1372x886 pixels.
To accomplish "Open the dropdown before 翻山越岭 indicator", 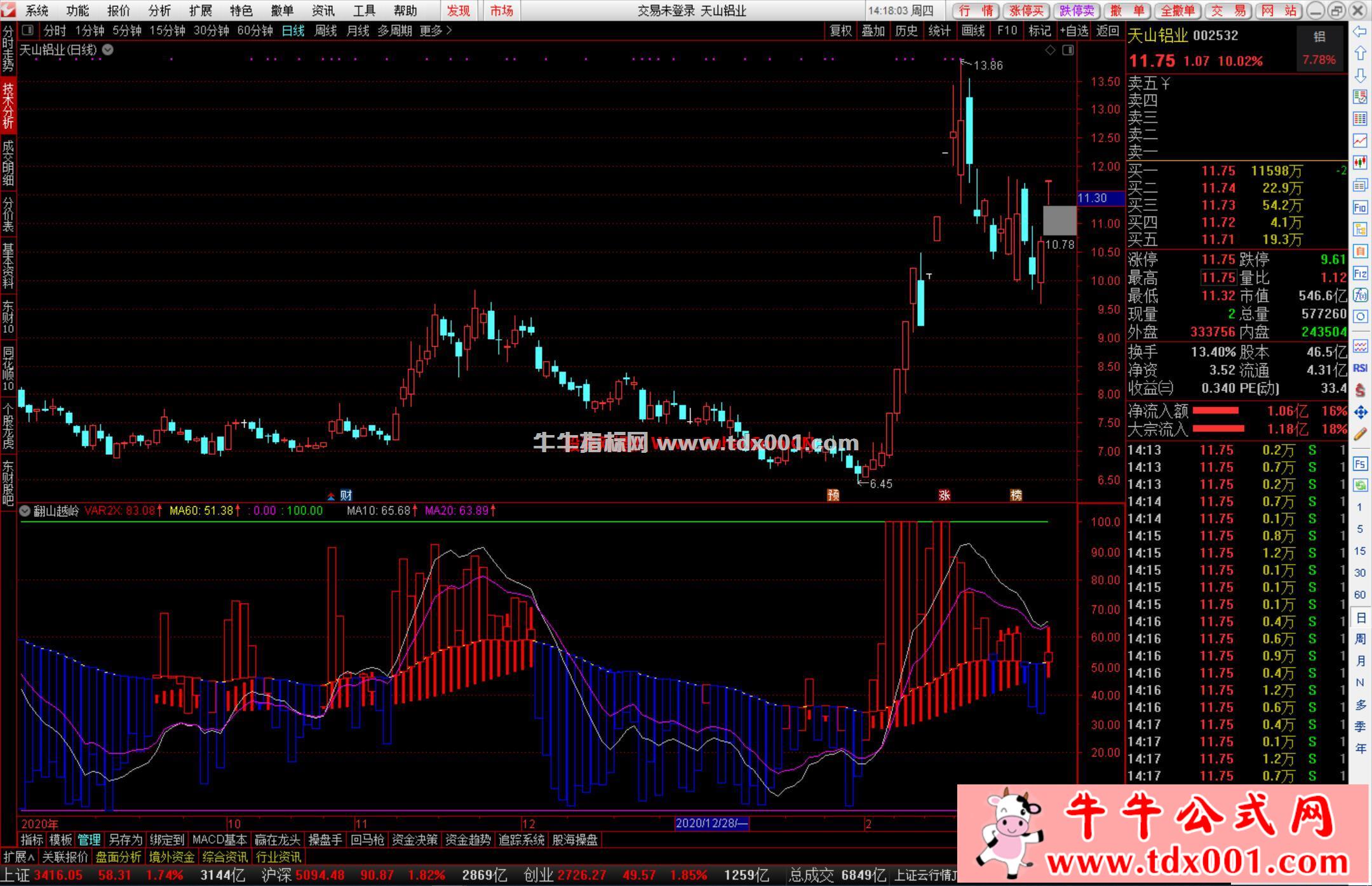I will (25, 511).
